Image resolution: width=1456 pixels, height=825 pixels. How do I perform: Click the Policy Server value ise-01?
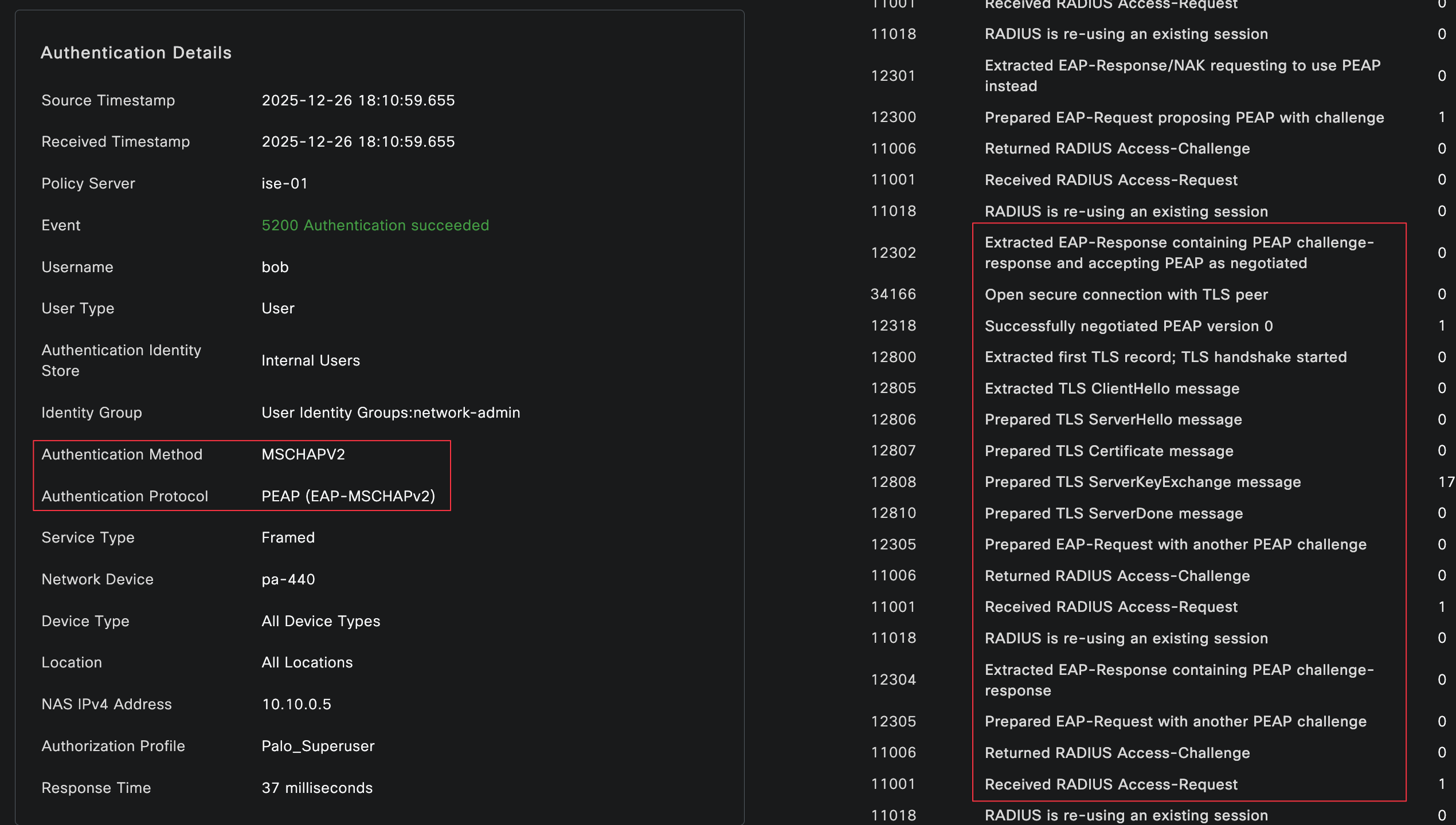(284, 183)
